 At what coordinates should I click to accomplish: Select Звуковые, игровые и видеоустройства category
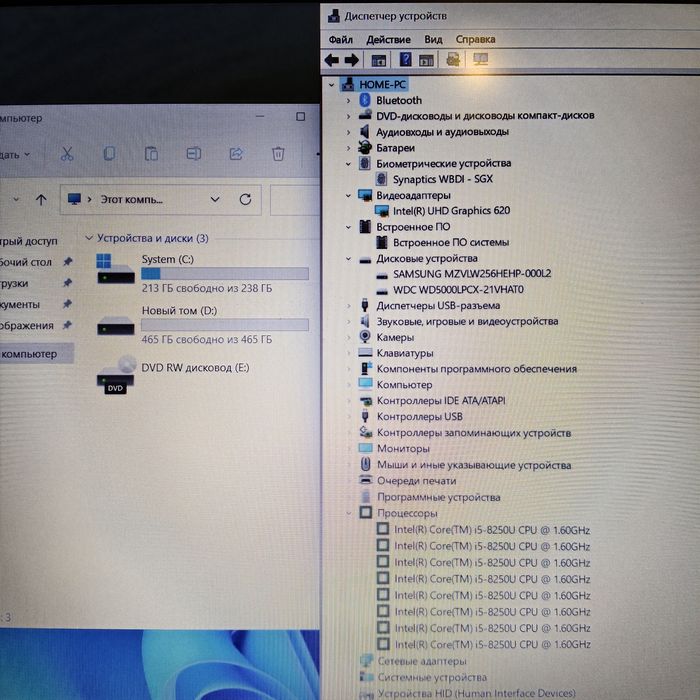tap(467, 321)
